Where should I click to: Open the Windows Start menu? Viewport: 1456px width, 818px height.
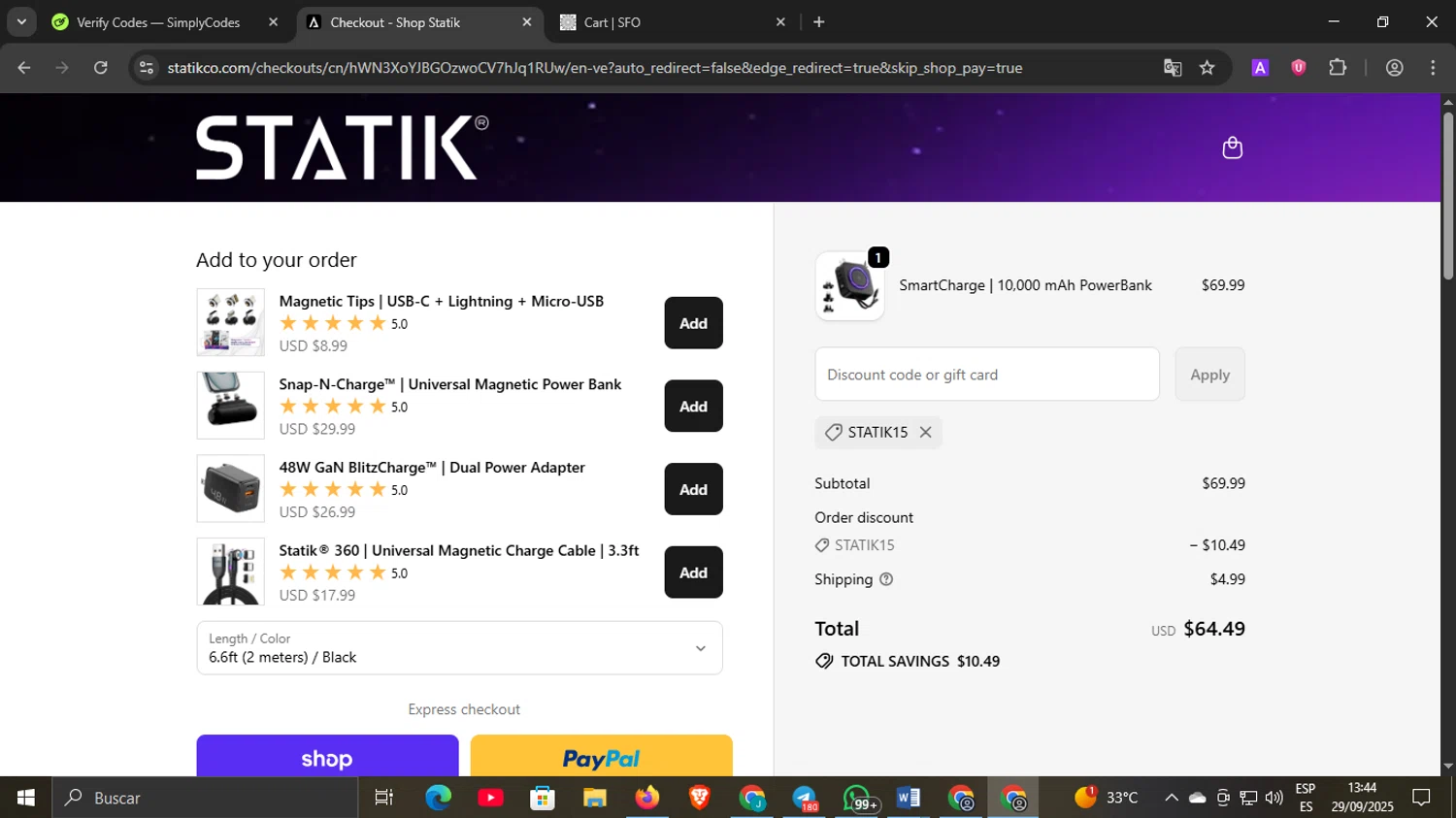coord(25,798)
